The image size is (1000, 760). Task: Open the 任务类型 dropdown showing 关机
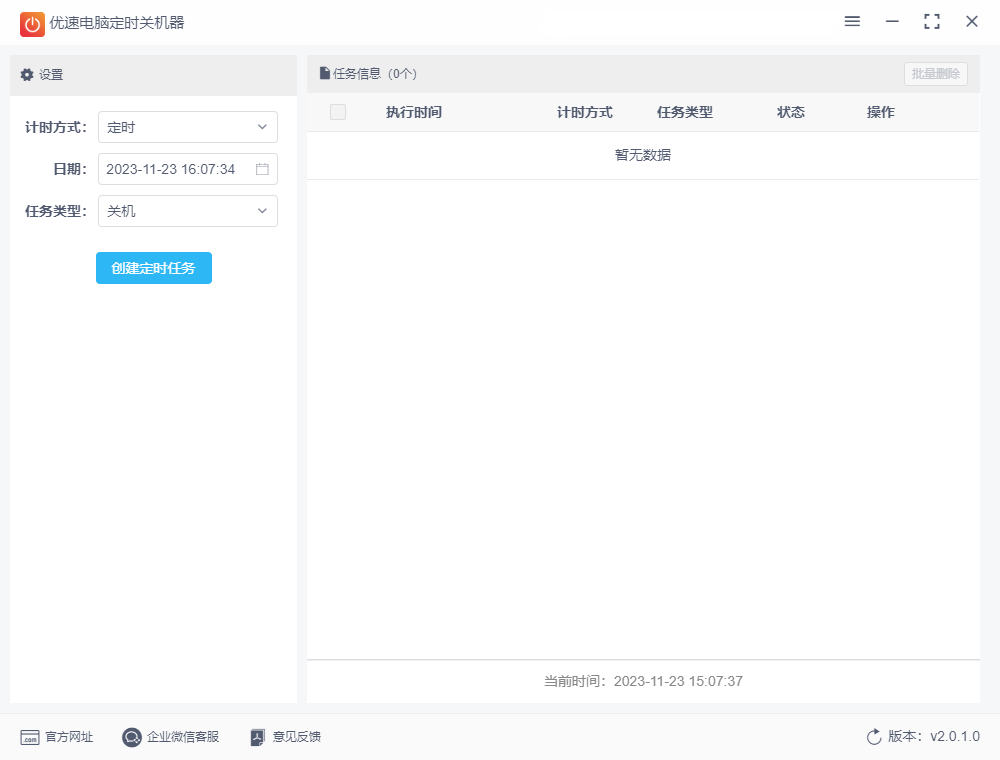pos(187,211)
